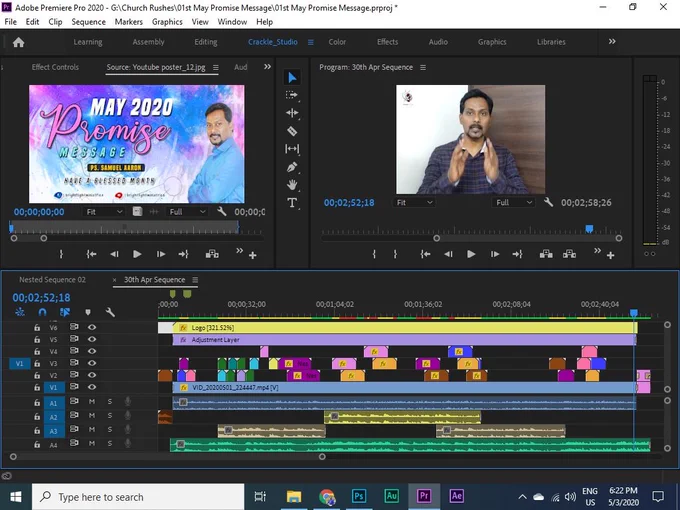Go to In point in Program monitor
The image size is (680, 510).
(x=425, y=254)
